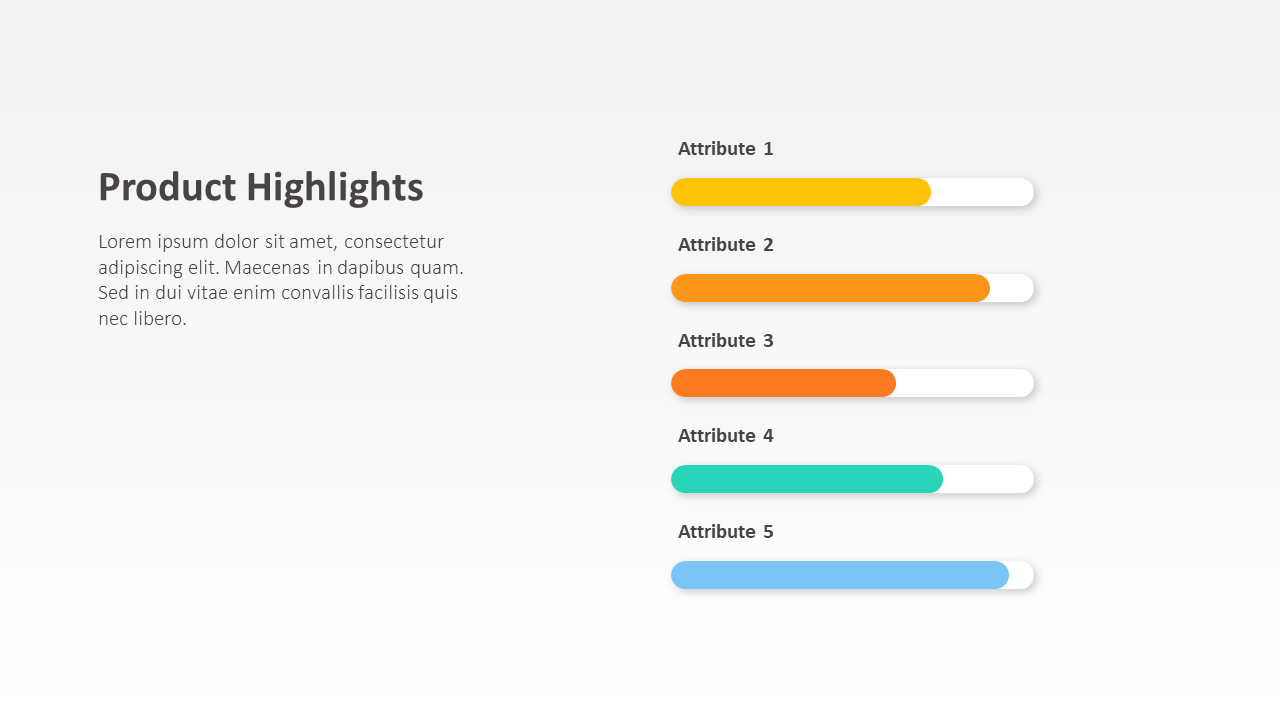Select the "Attribute 2" label
The image size is (1280, 720).
725,245
